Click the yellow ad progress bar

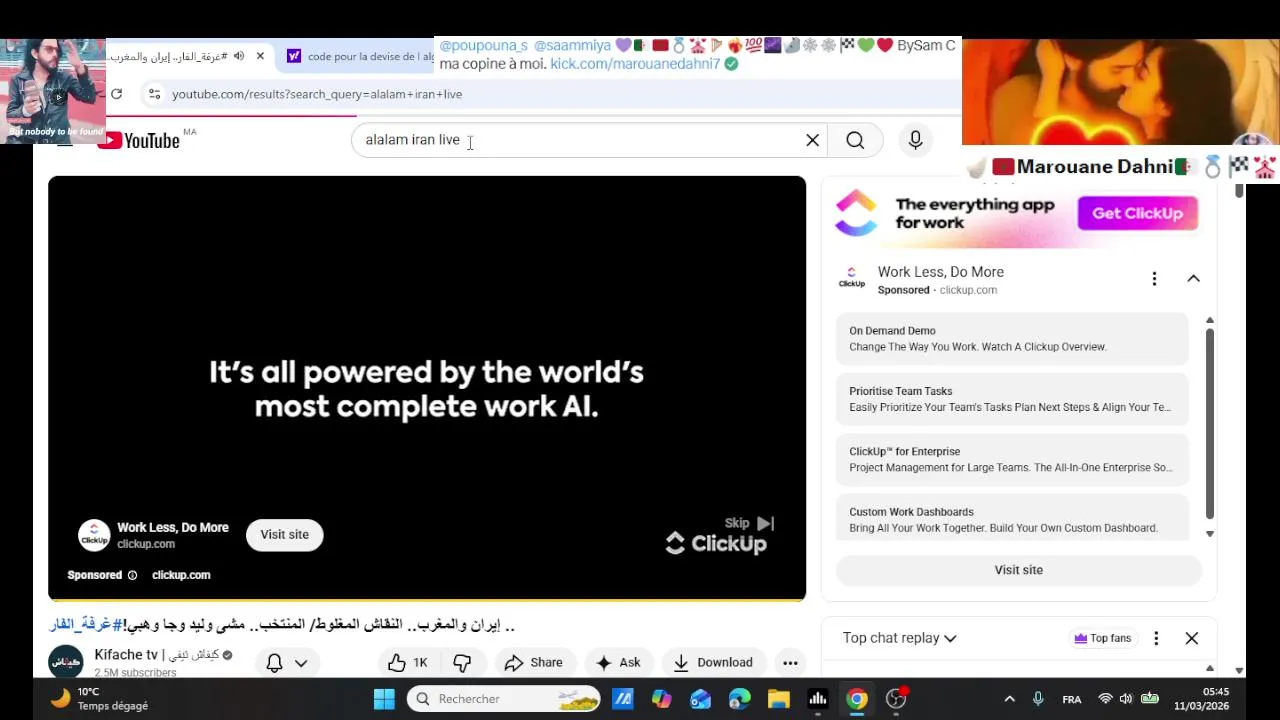[427, 599]
